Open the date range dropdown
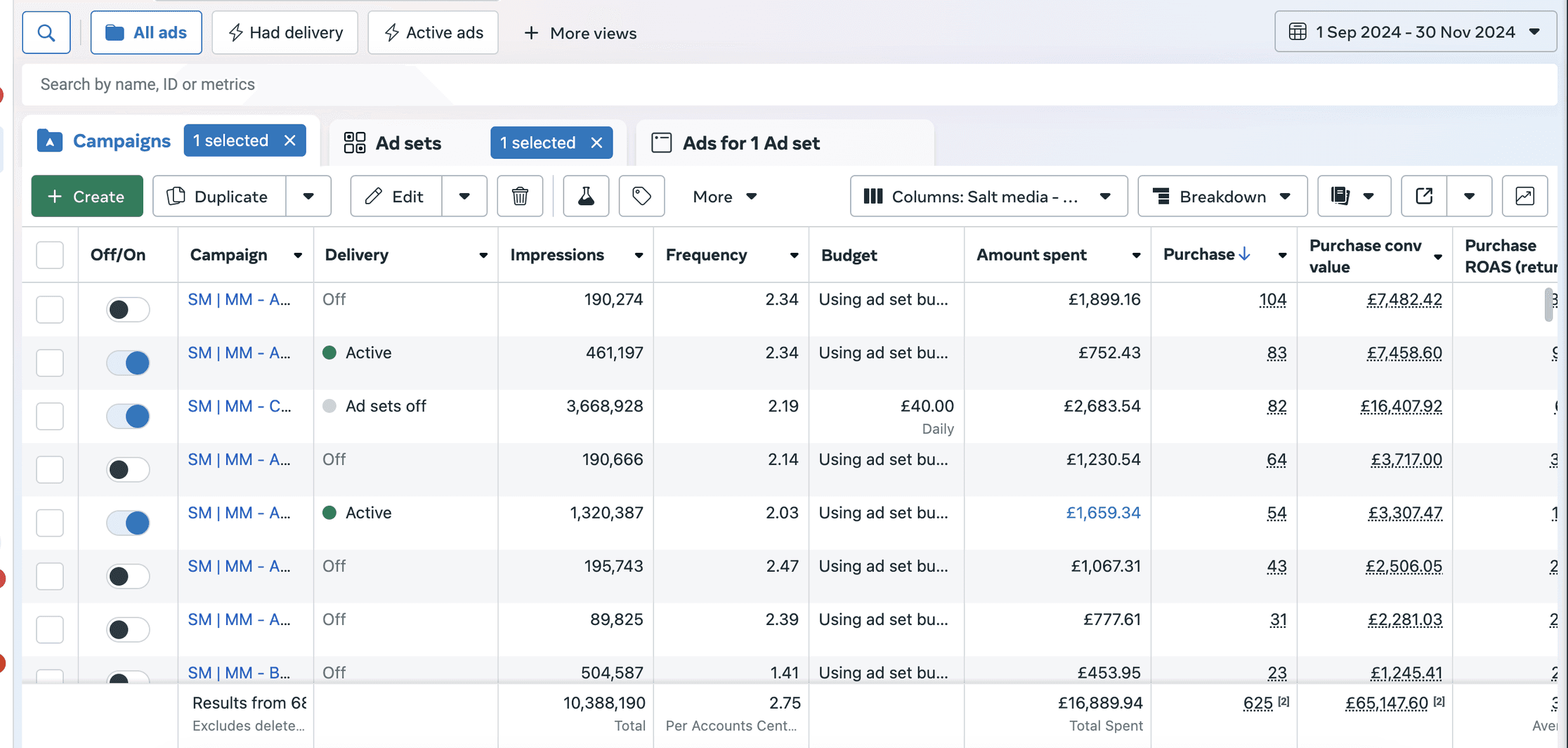The image size is (1568, 748). (x=1416, y=32)
